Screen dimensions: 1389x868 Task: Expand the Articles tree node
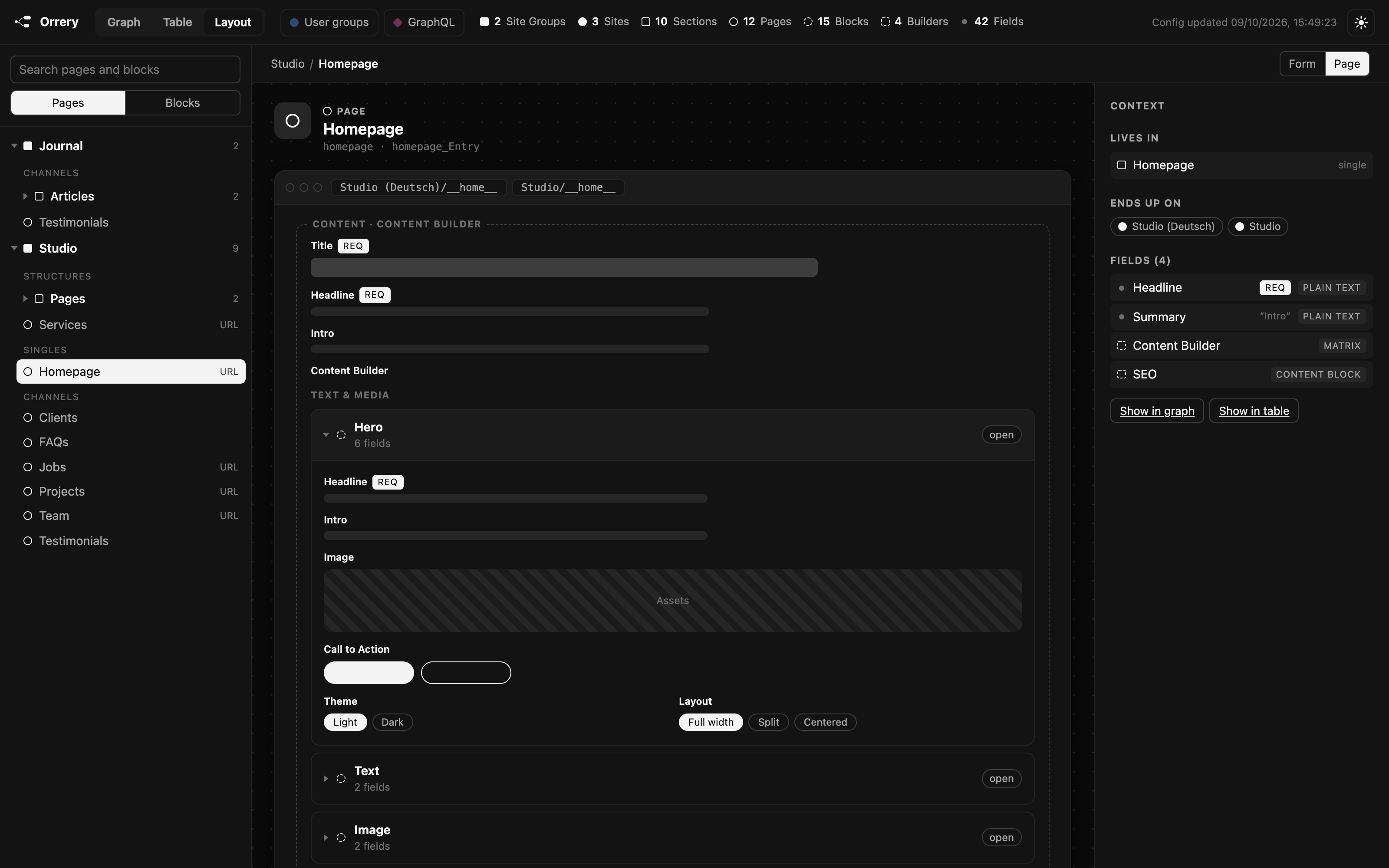[x=25, y=196]
